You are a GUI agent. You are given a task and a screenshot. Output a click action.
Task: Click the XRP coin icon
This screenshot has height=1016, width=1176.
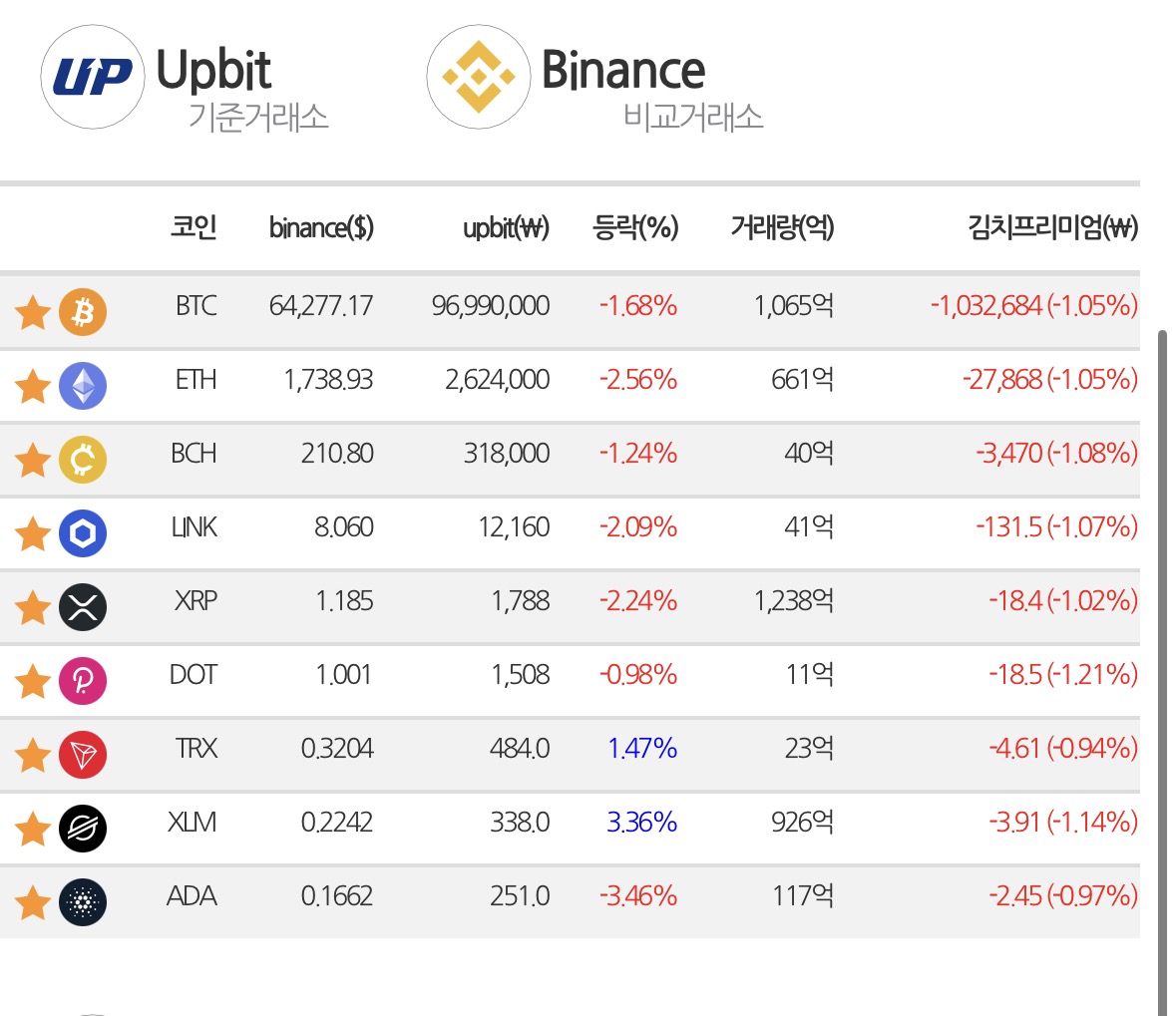coord(83,606)
